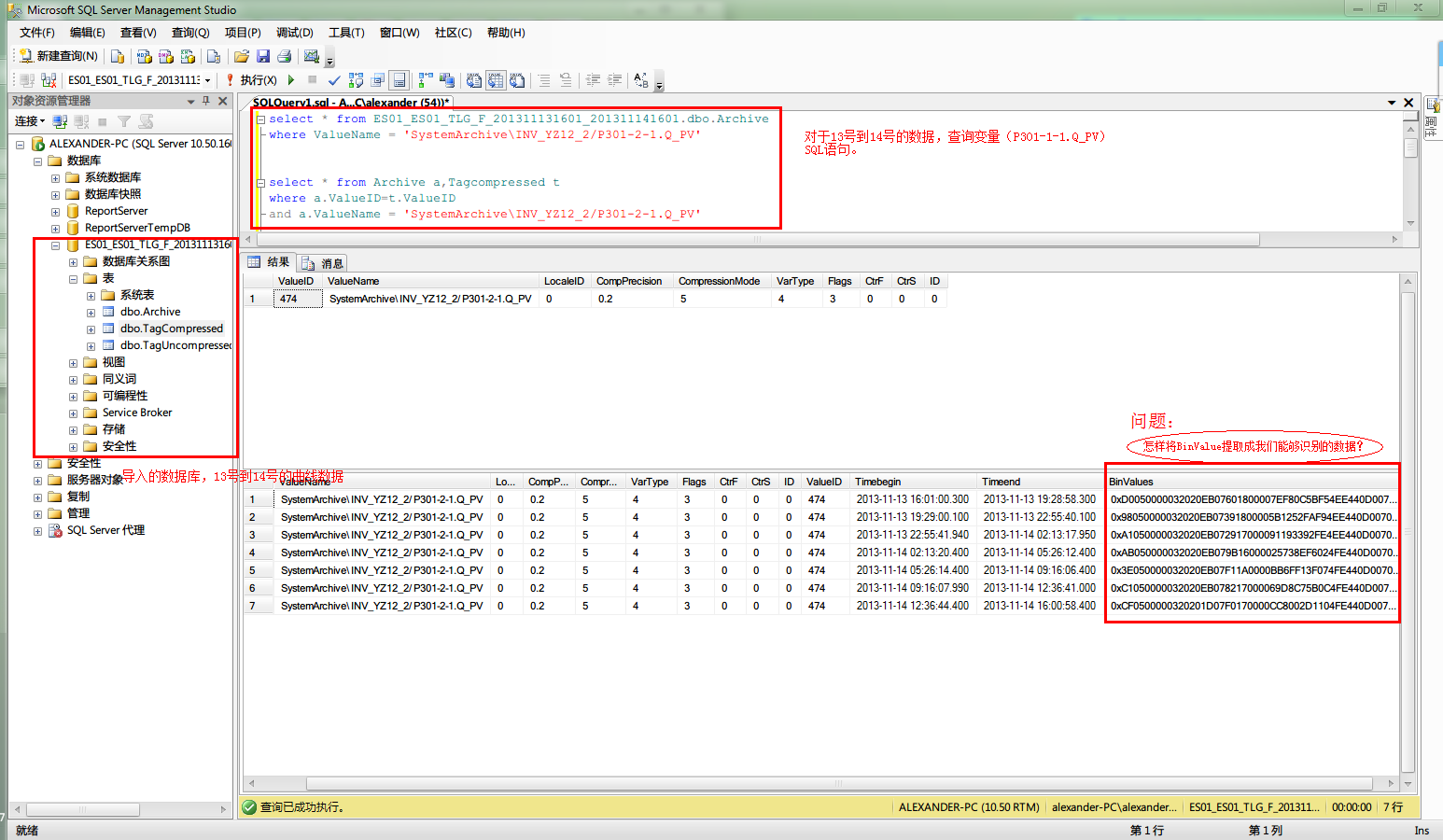Select Results to Grid output mode
Image resolution: width=1443 pixels, height=840 pixels.
click(496, 80)
